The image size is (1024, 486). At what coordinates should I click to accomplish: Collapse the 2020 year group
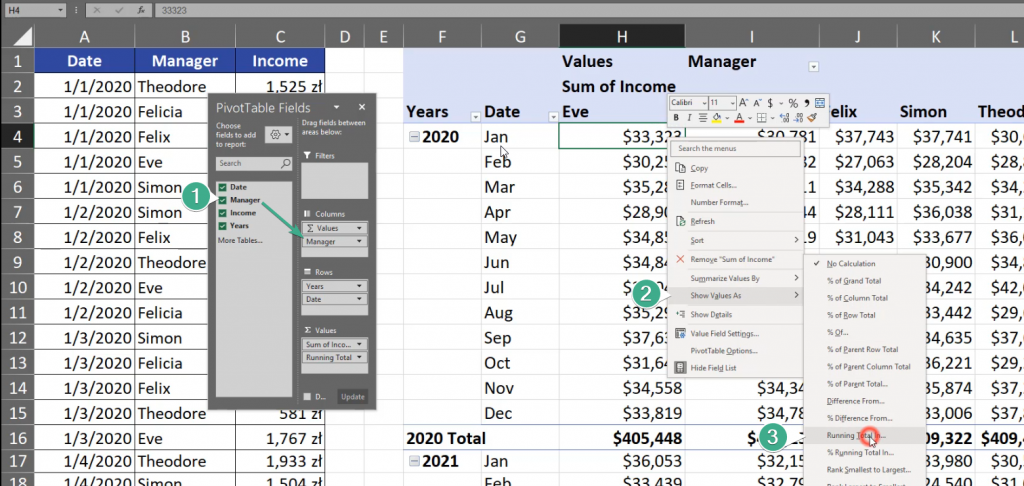coord(414,137)
